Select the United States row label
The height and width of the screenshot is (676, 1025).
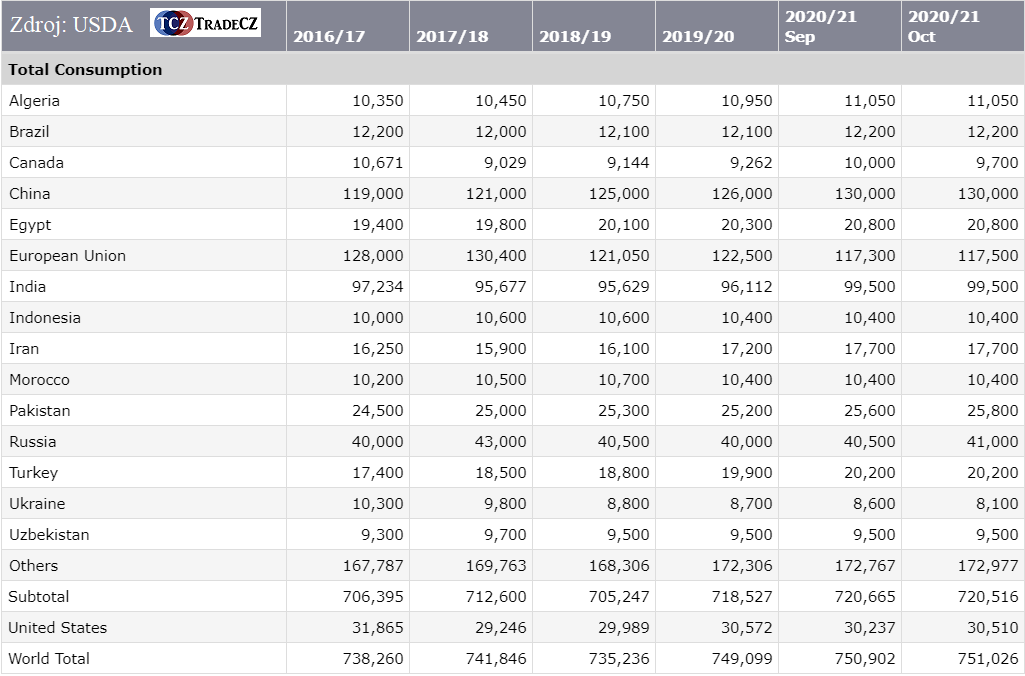(x=58, y=627)
